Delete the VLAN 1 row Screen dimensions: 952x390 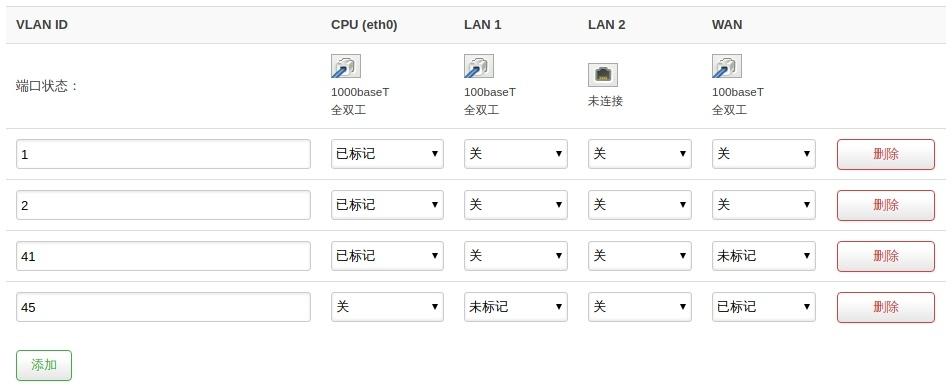coord(885,154)
